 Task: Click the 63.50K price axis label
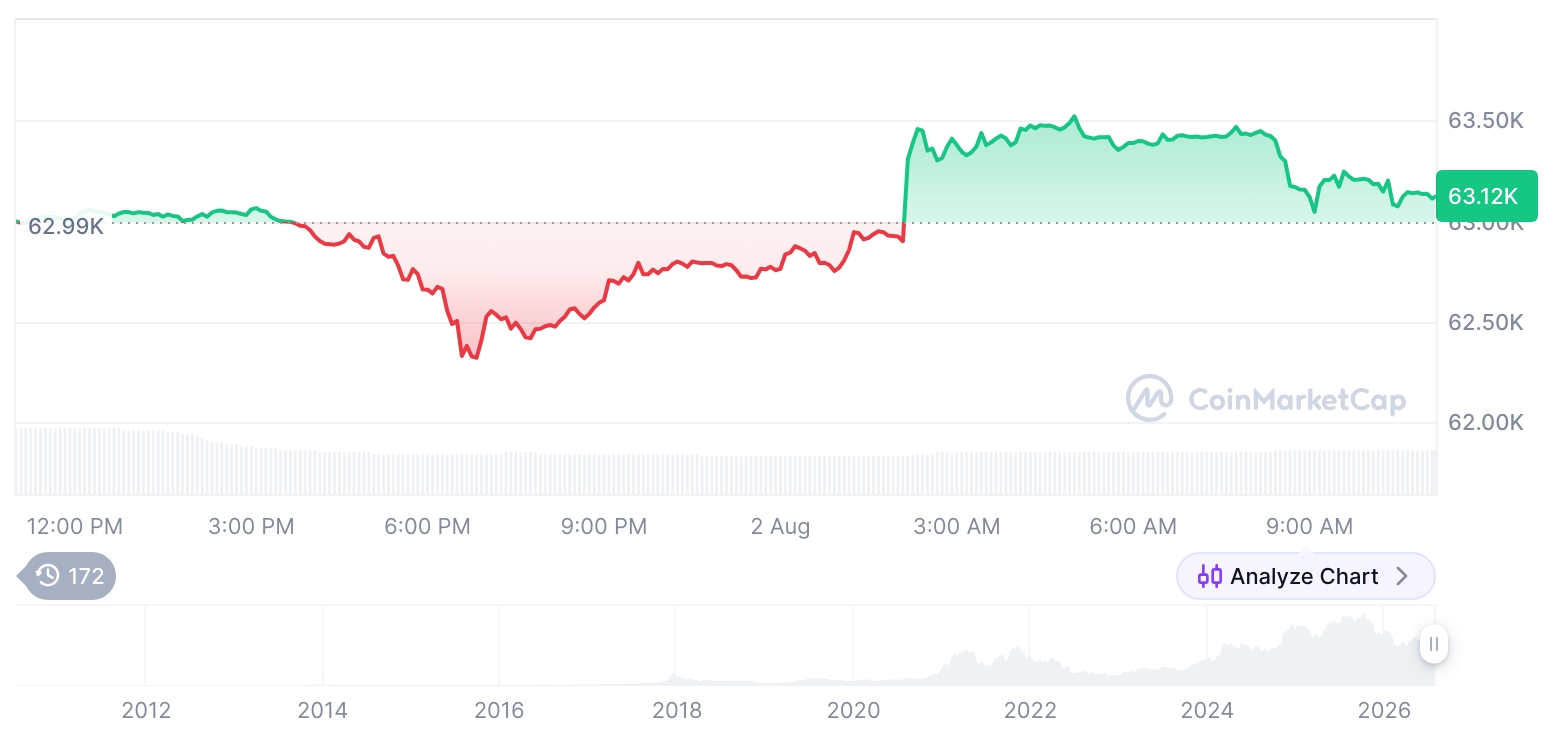pos(1486,121)
